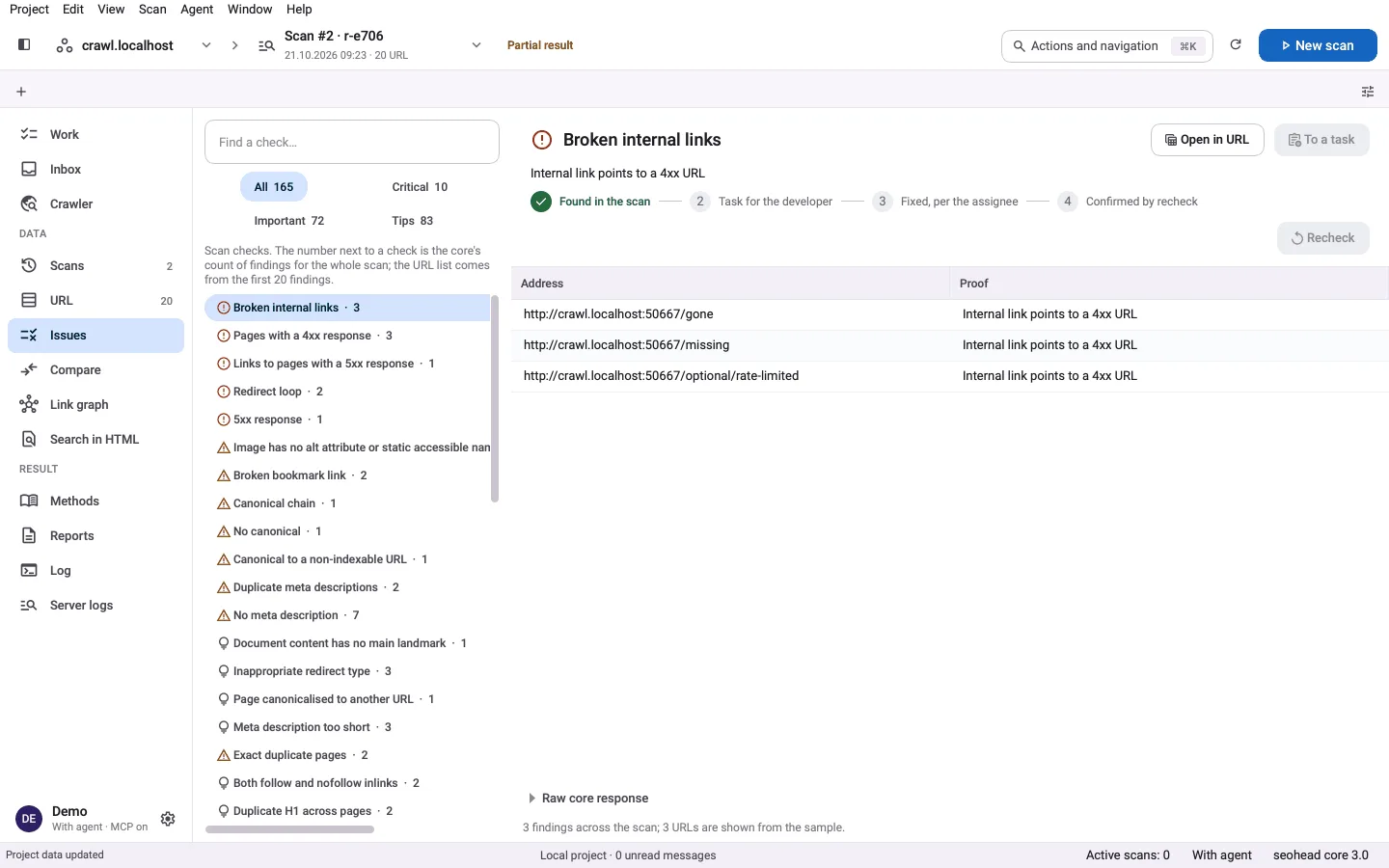Select the 5xx response check
This screenshot has height=868, width=1389.
(347, 420)
